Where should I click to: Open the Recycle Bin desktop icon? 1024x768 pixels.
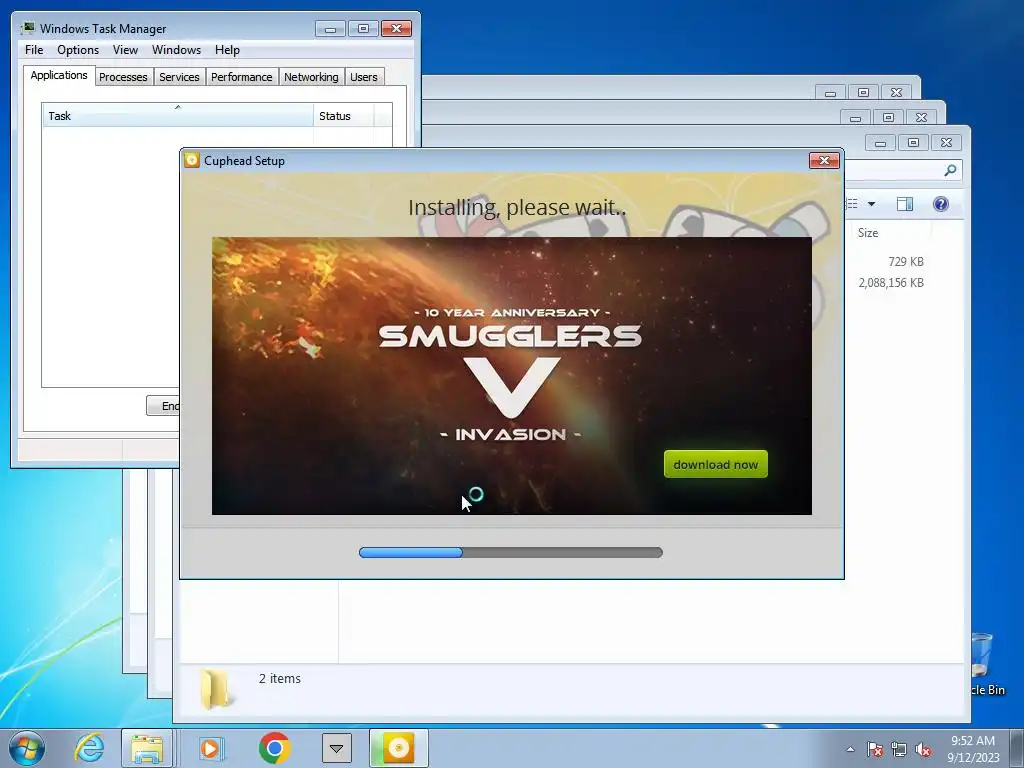pos(982,664)
